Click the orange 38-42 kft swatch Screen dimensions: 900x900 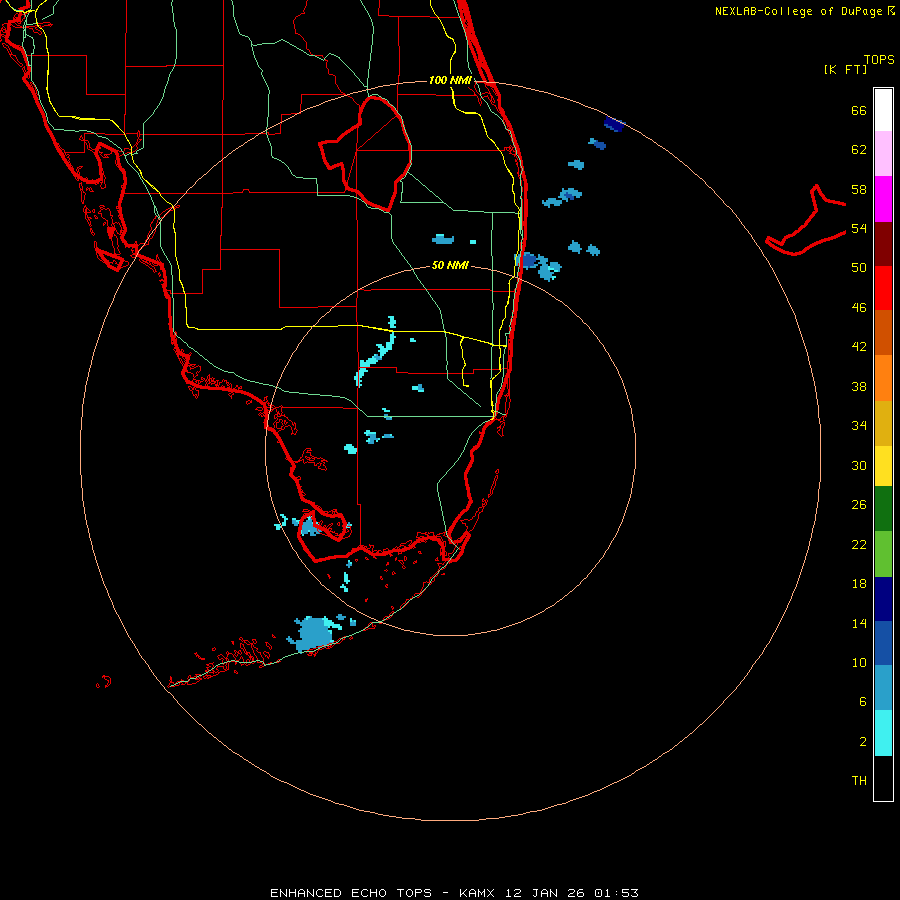[883, 378]
